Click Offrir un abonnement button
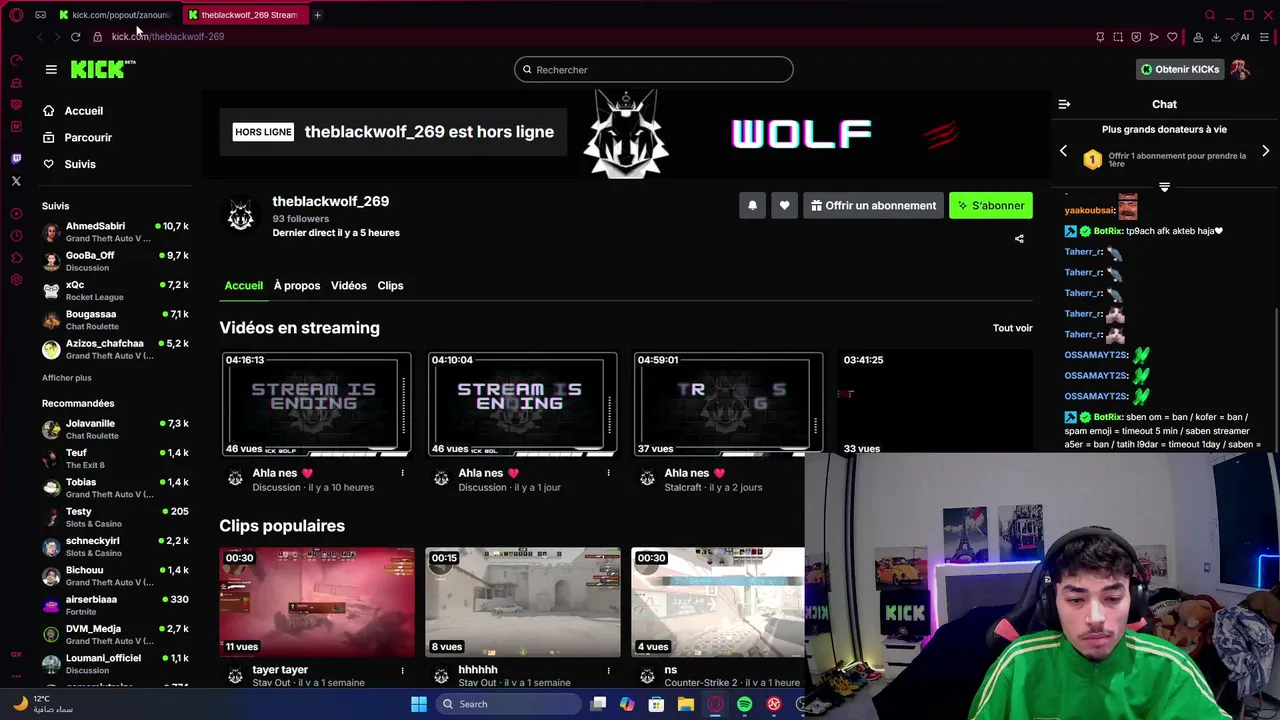The image size is (1280, 720). 873,205
